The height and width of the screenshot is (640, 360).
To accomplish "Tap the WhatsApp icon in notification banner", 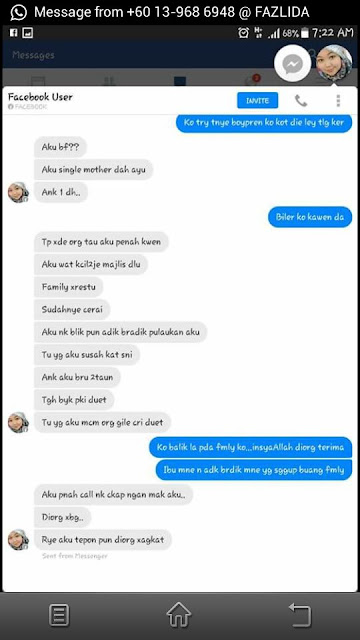I will tap(18, 12).
